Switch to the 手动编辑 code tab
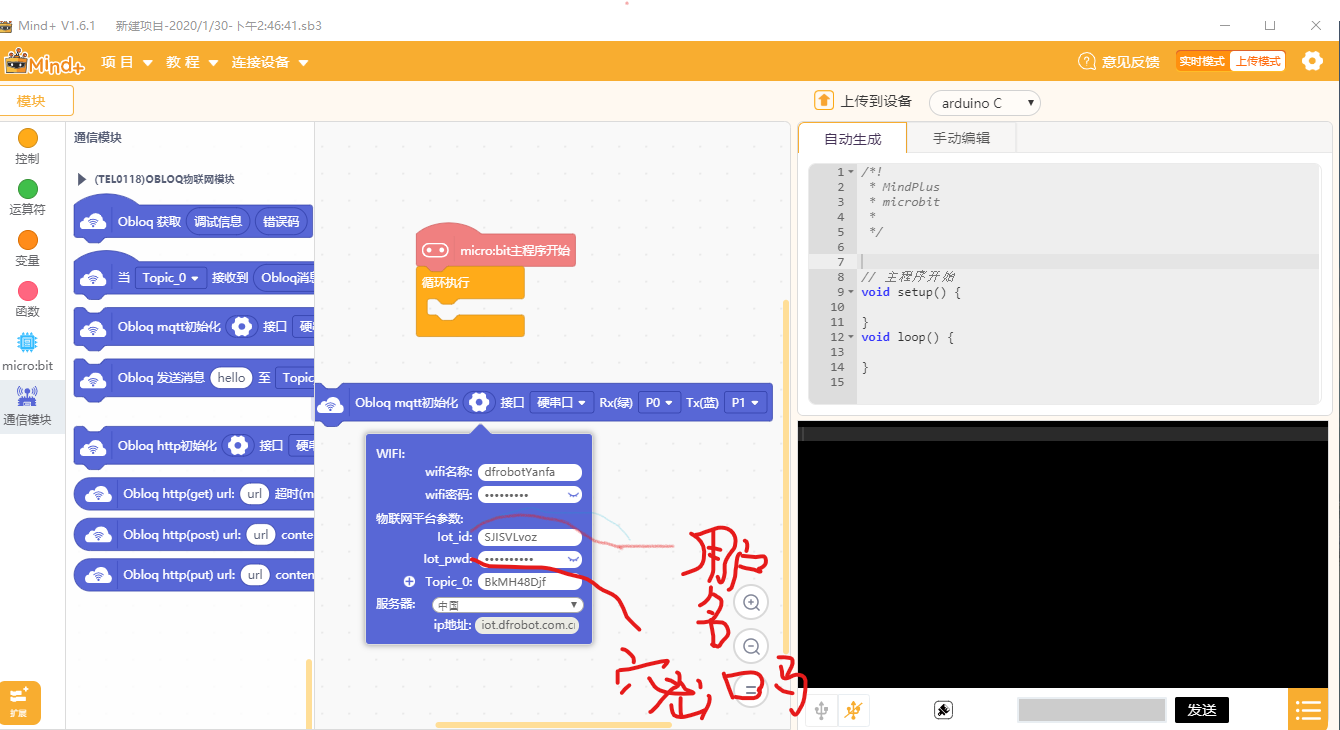The image size is (1340, 730). pyautogui.click(x=961, y=138)
